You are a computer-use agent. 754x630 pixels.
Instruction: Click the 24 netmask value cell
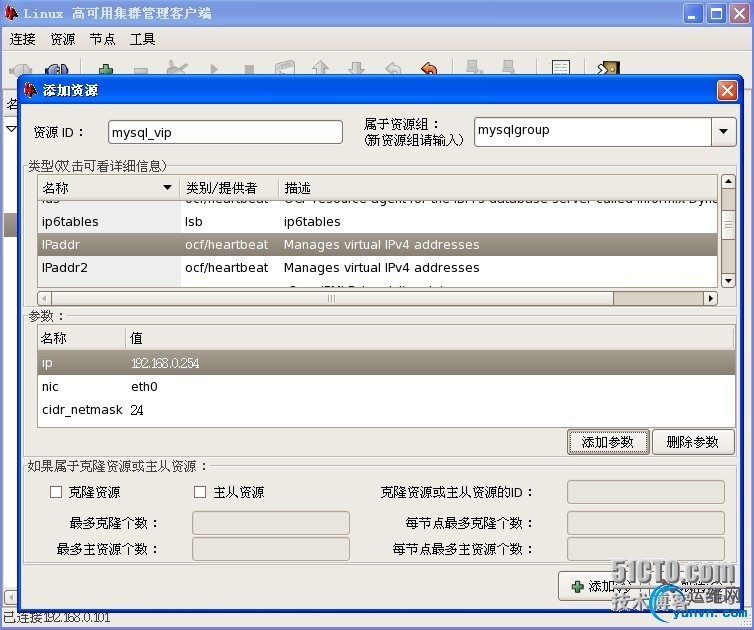tap(137, 410)
